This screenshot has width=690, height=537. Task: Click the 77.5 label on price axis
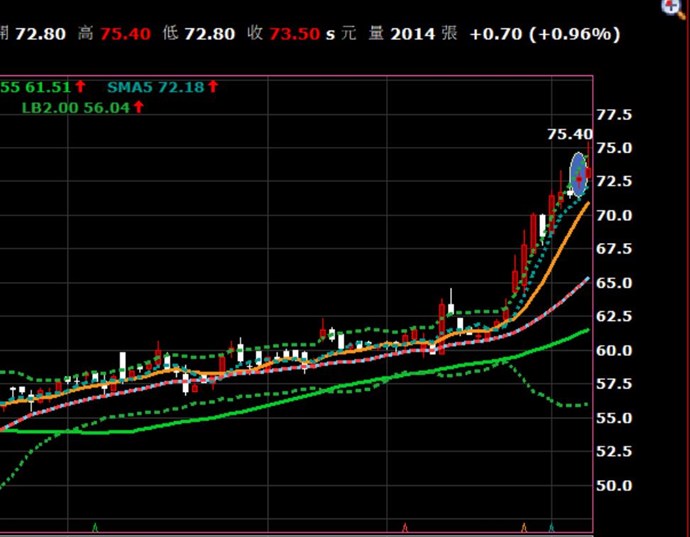click(614, 115)
